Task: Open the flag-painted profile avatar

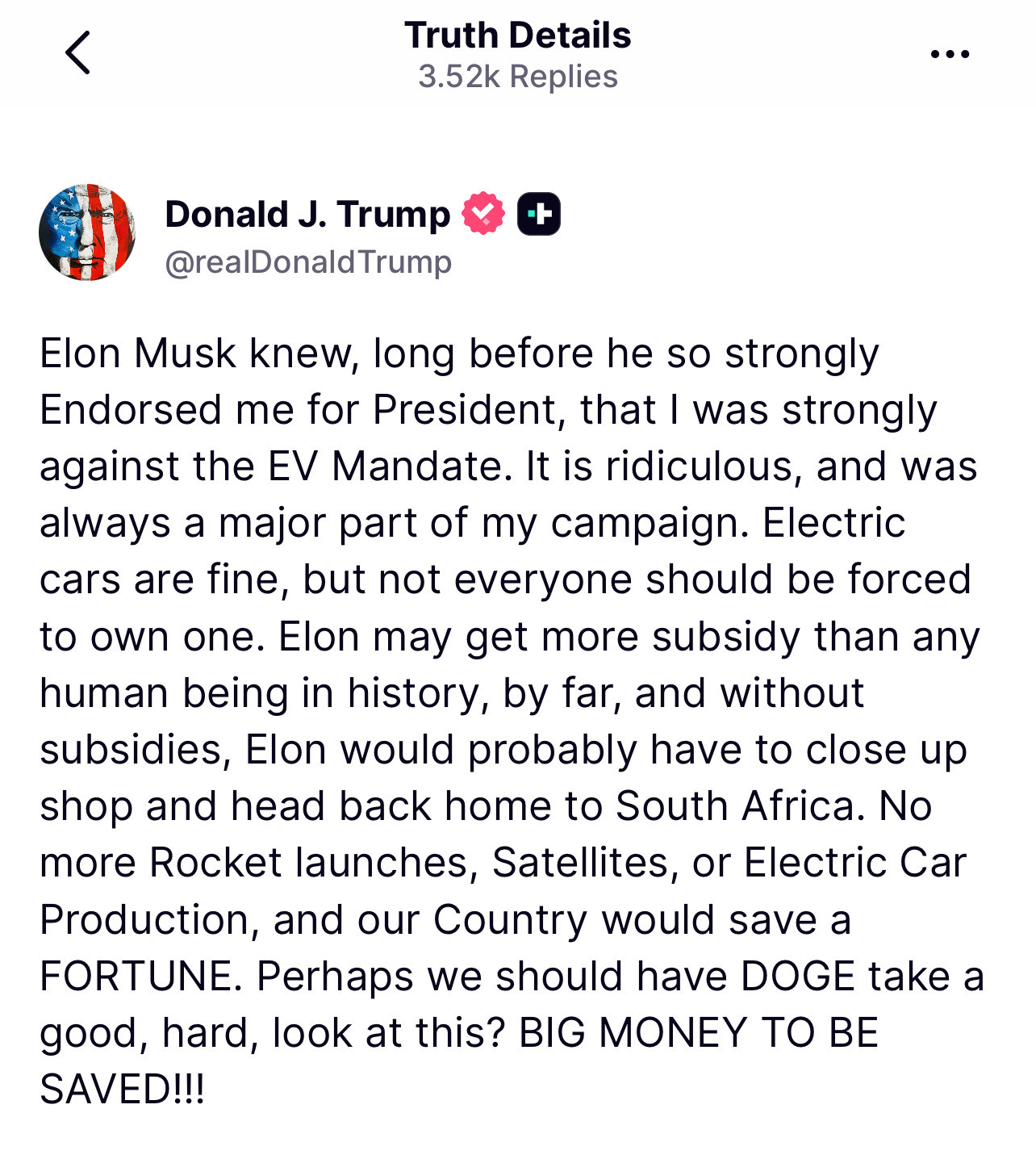Action: coord(87,232)
